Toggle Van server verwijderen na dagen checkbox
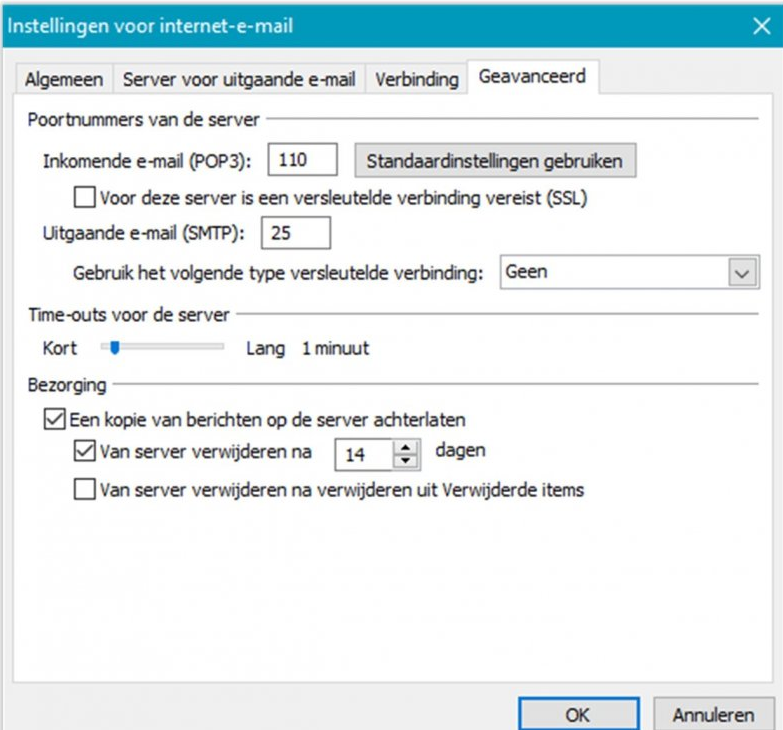 (85, 451)
